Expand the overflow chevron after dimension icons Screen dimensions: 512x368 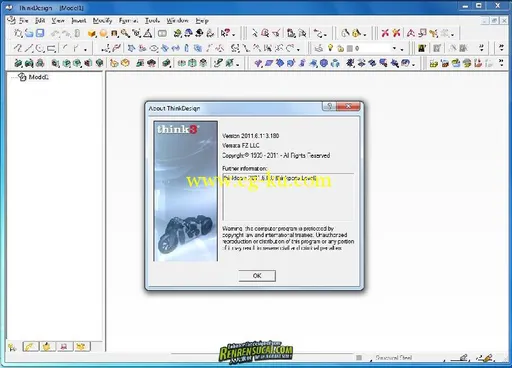[481, 48]
